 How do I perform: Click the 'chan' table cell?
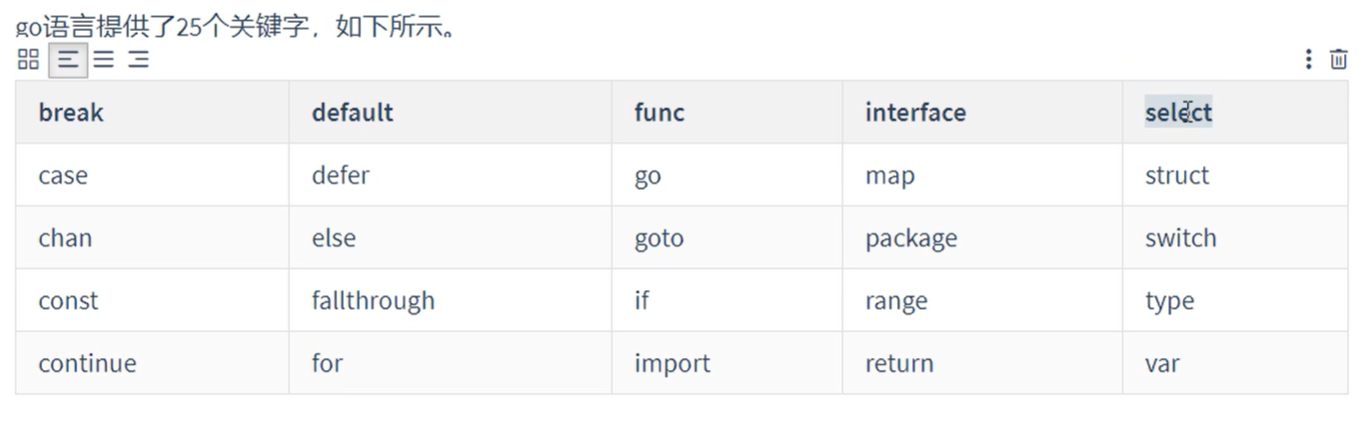pos(152,238)
